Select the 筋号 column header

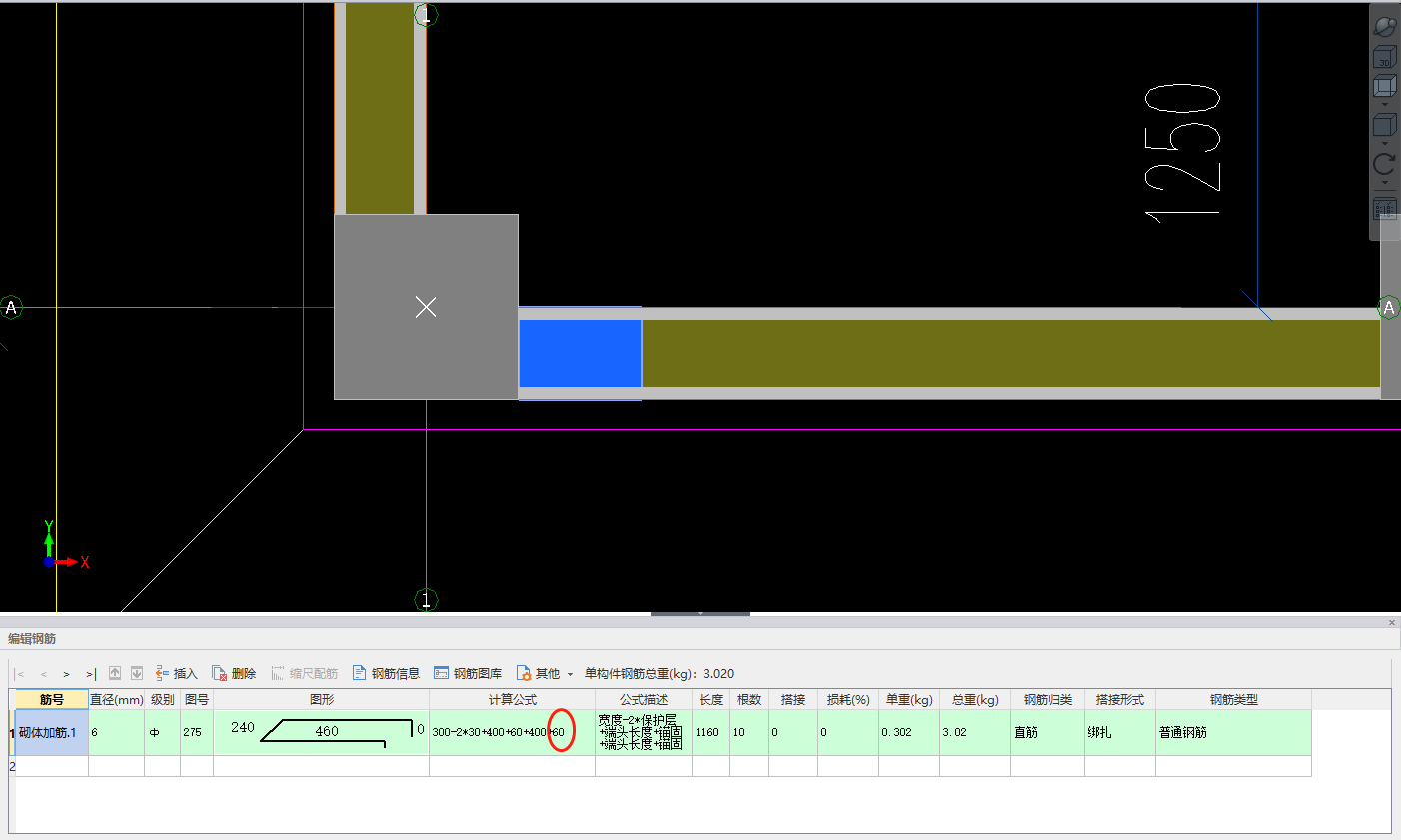[51, 700]
